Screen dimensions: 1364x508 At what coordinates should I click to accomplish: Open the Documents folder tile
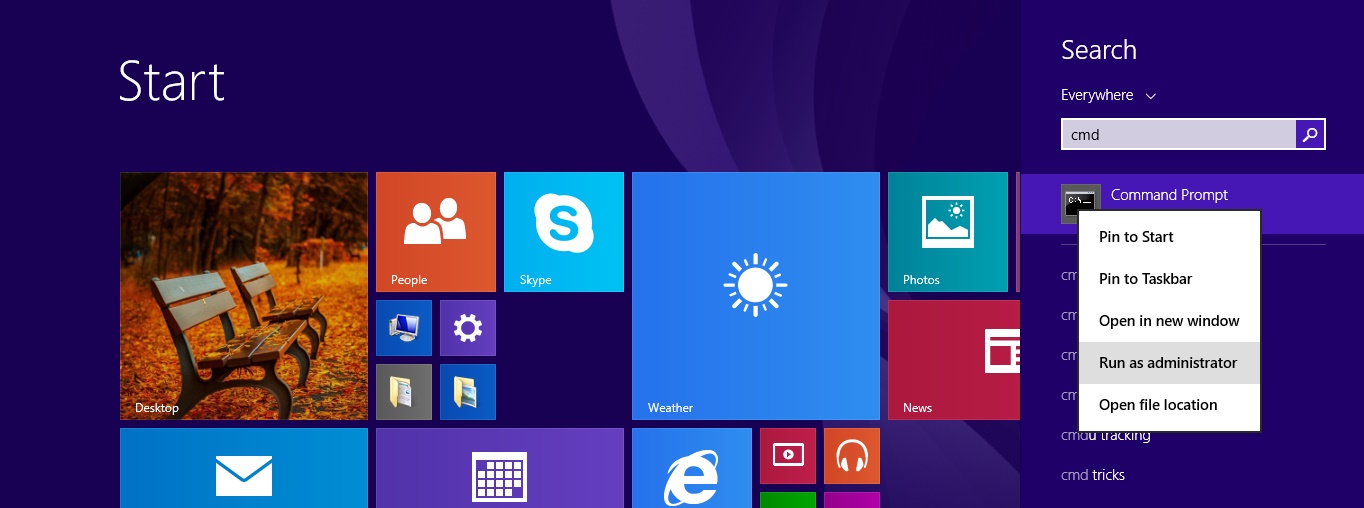[x=404, y=392]
